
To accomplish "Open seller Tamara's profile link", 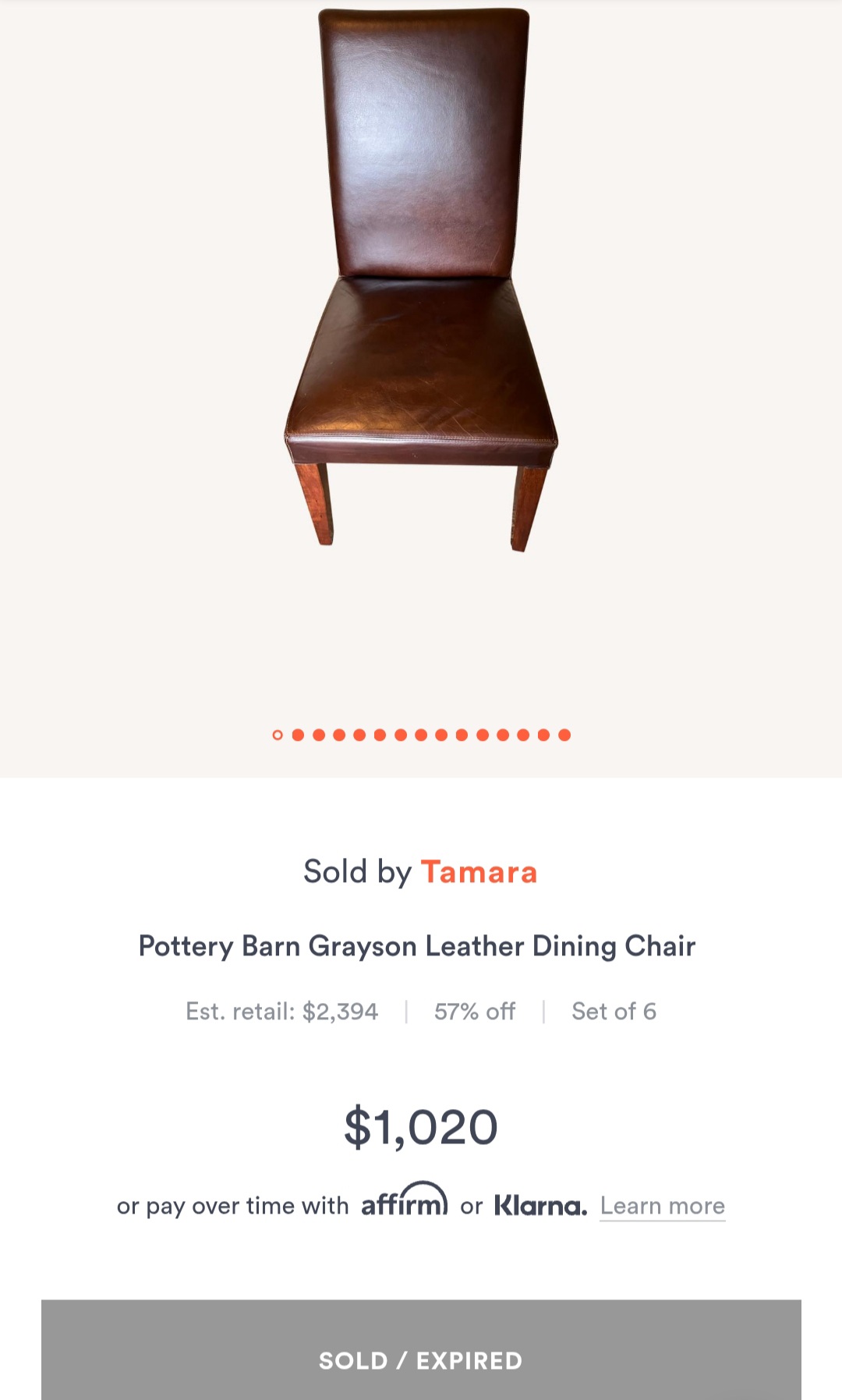I will coord(479,872).
